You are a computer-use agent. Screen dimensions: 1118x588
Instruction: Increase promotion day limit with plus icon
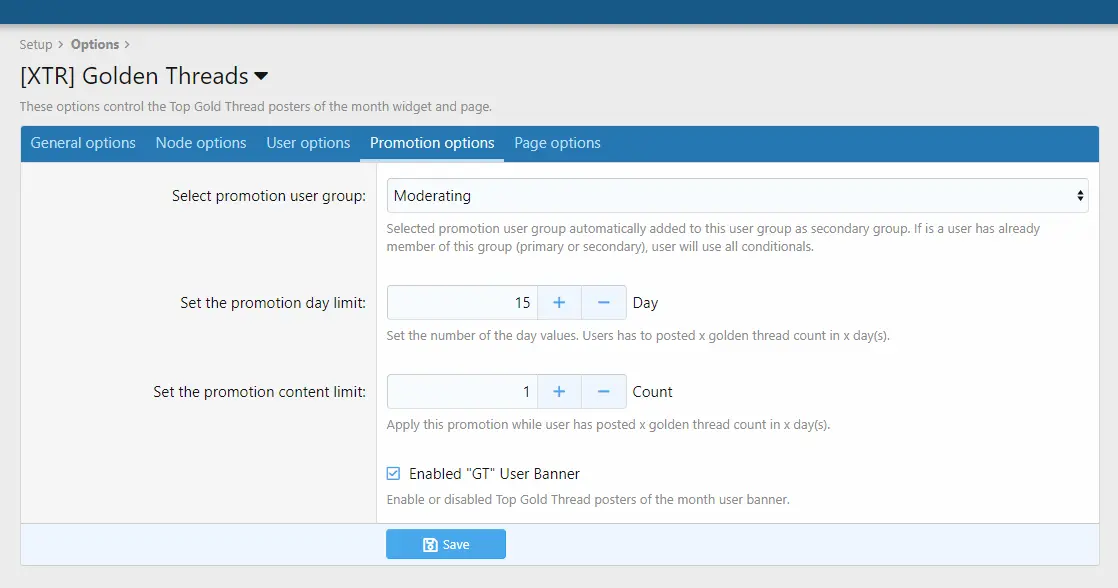point(559,302)
